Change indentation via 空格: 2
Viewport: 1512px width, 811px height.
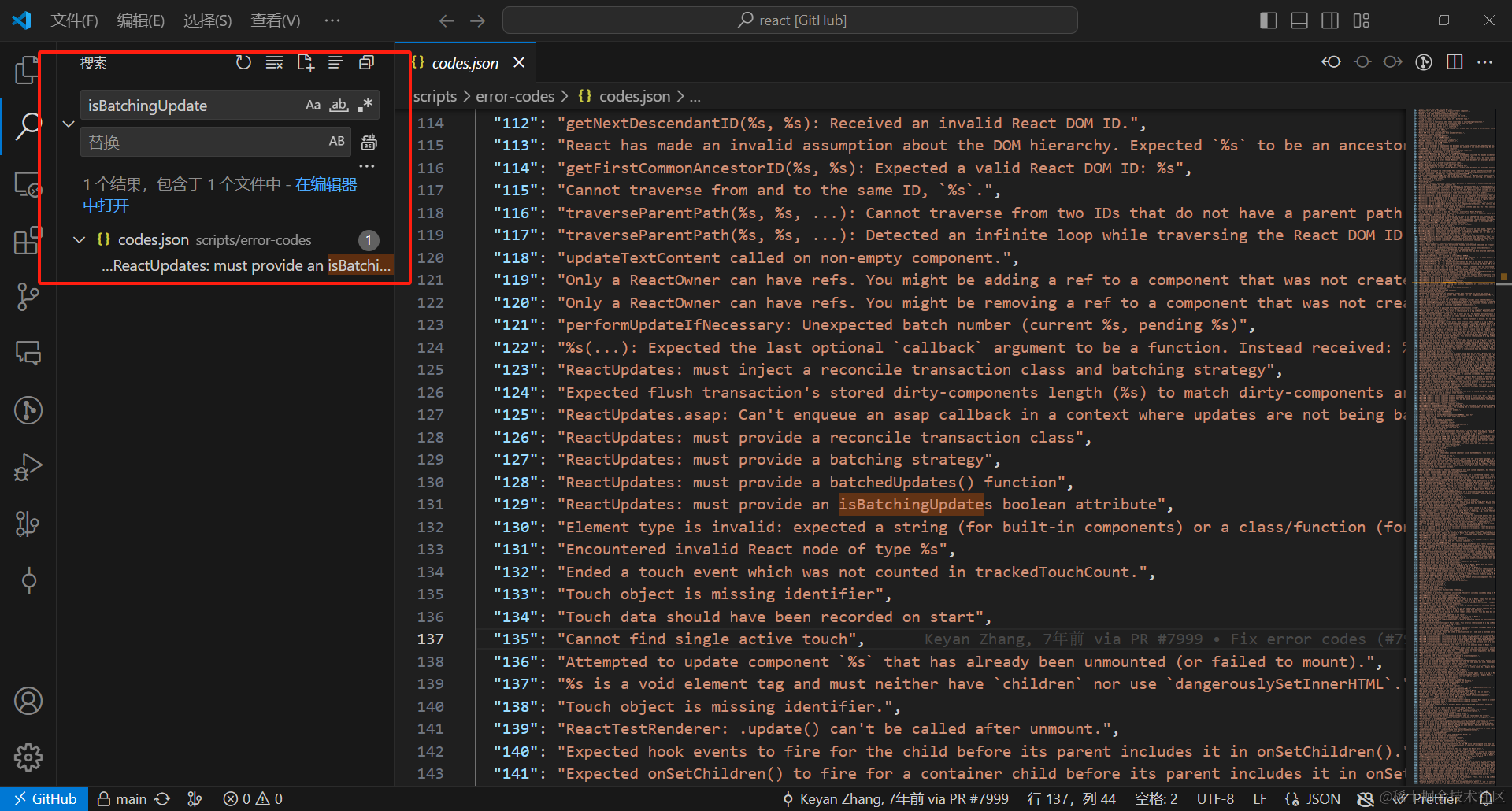pyautogui.click(x=1156, y=798)
